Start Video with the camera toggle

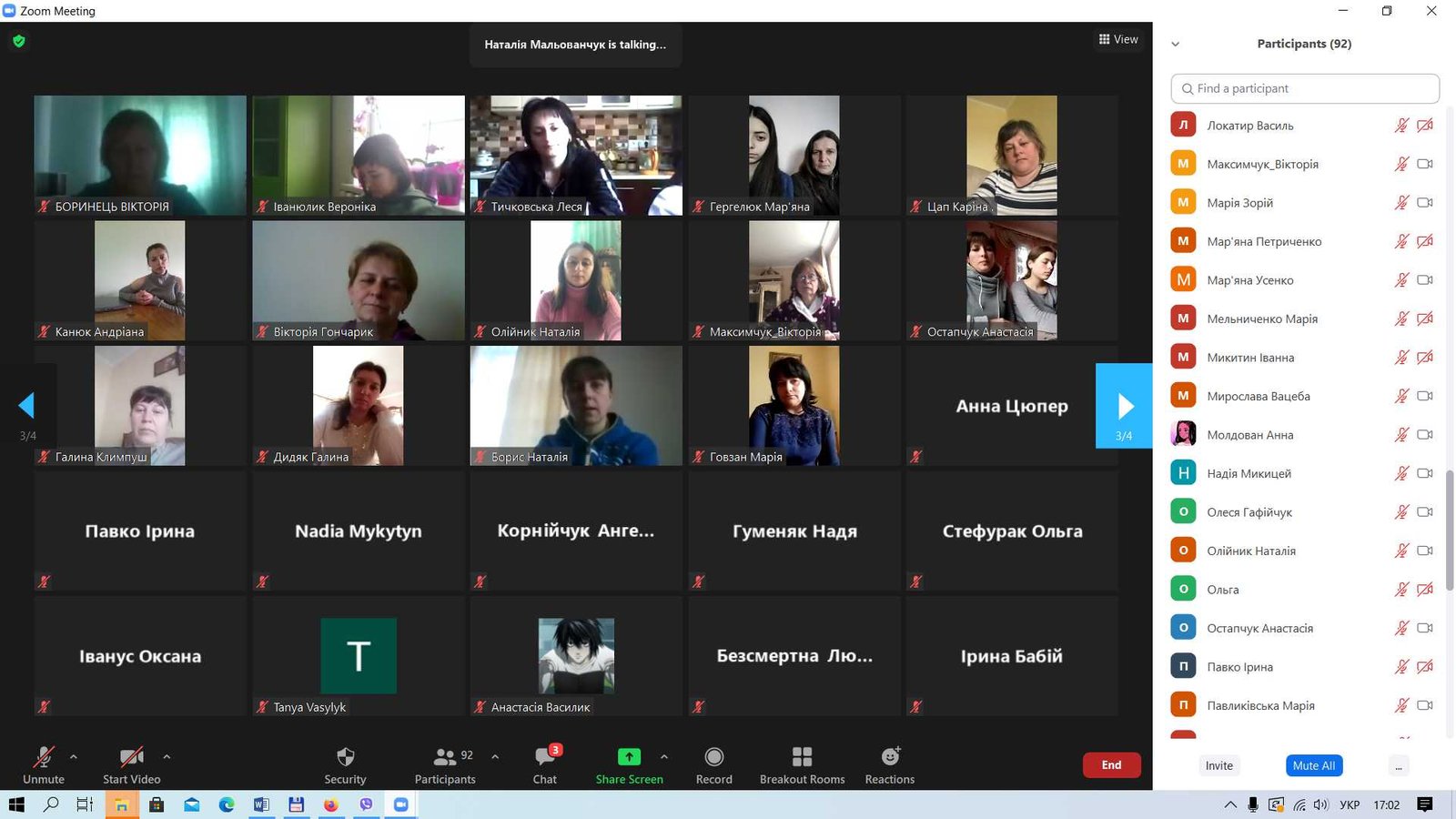pos(131,757)
